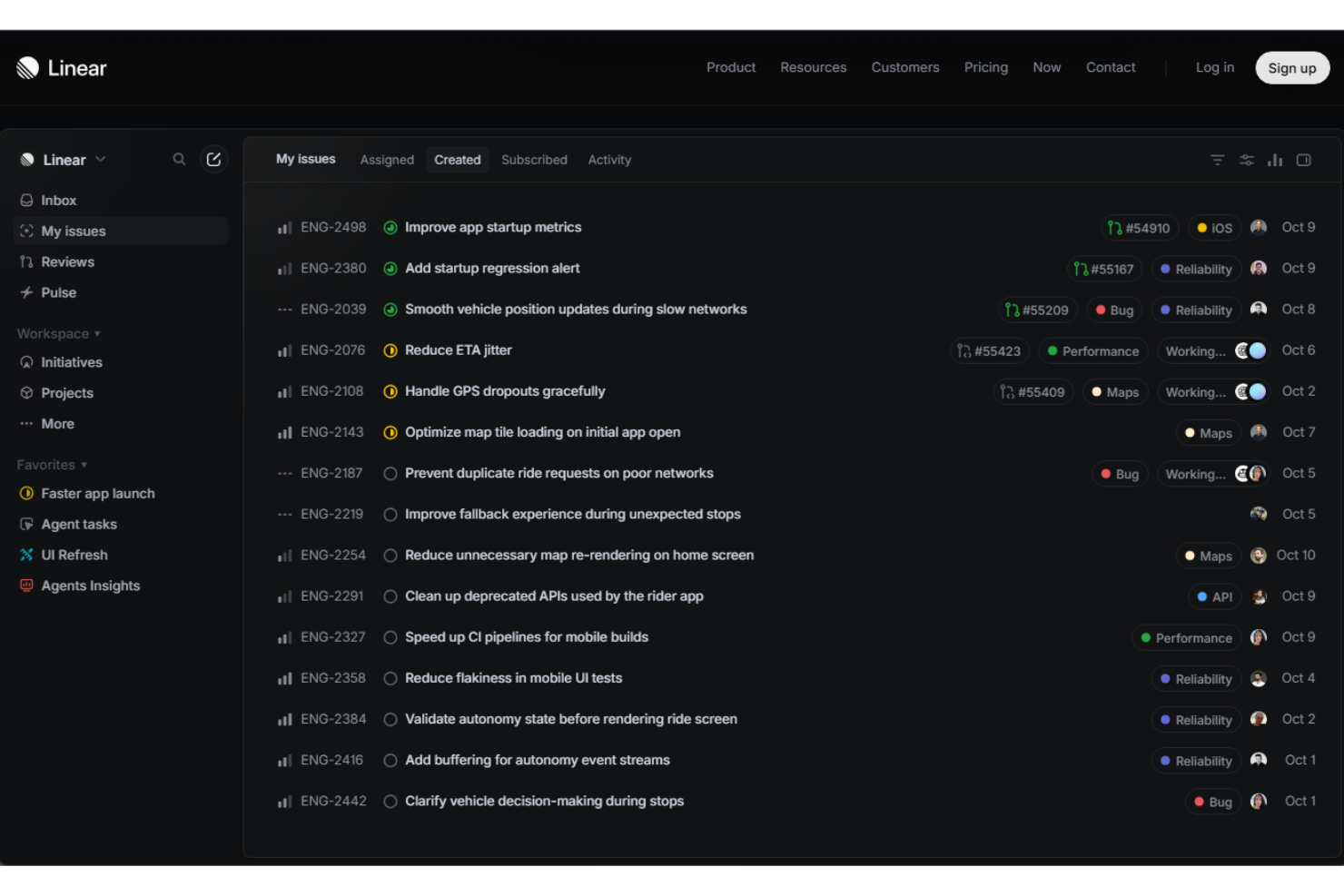Go to the Pricing page

(986, 67)
